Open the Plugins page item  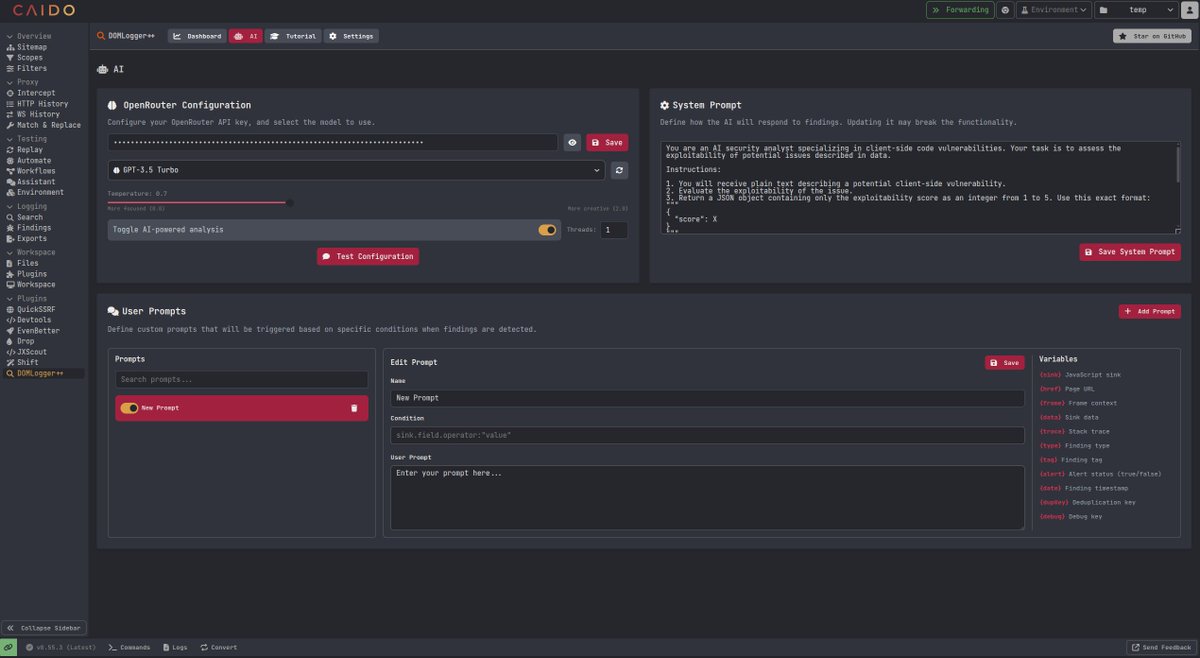(32, 273)
